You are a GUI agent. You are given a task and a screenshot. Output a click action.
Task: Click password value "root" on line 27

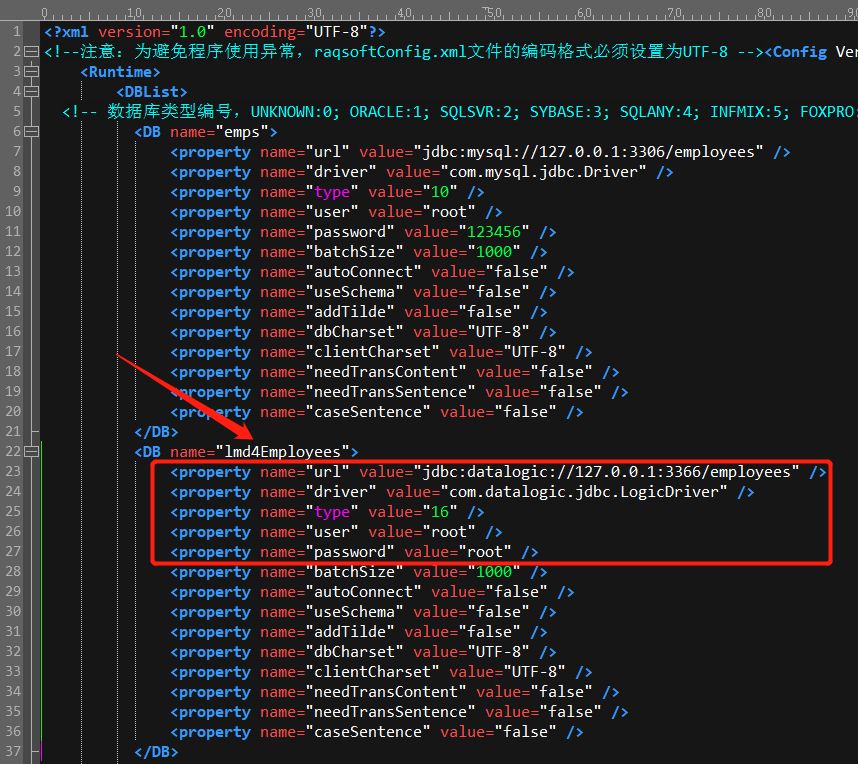point(485,552)
